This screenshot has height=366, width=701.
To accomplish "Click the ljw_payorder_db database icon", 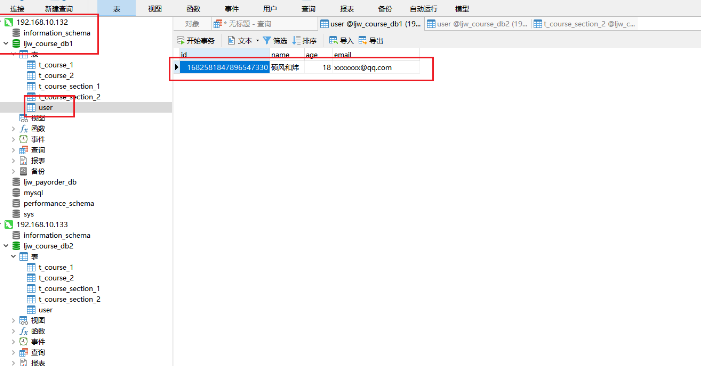I will tap(16, 182).
